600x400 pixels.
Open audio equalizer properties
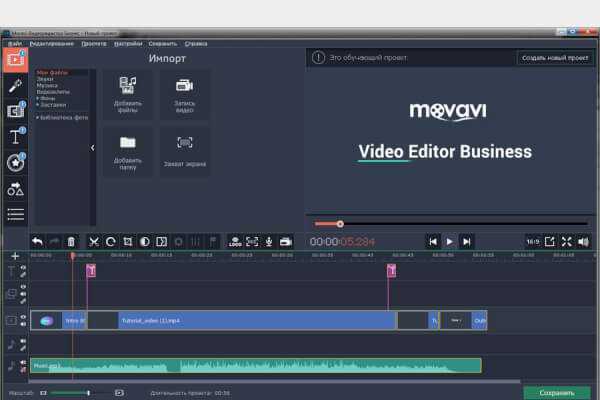tap(196, 242)
